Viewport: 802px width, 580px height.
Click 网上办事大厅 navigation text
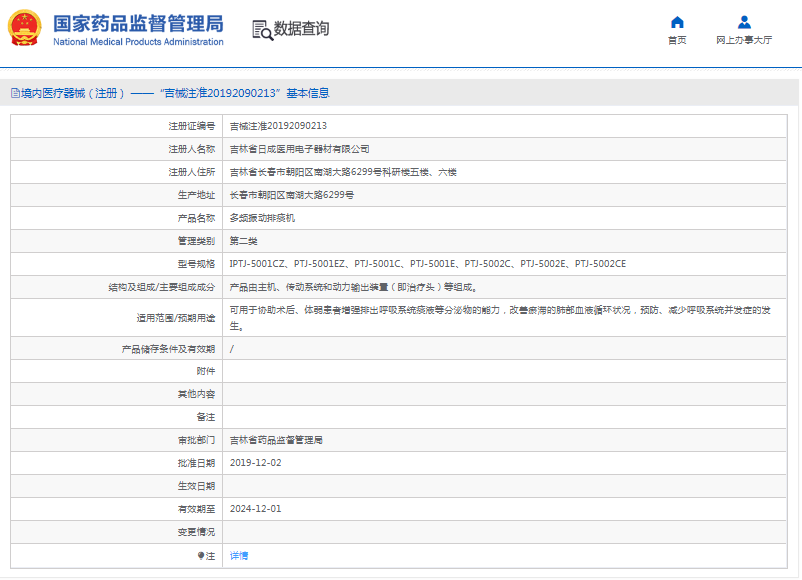tap(743, 40)
